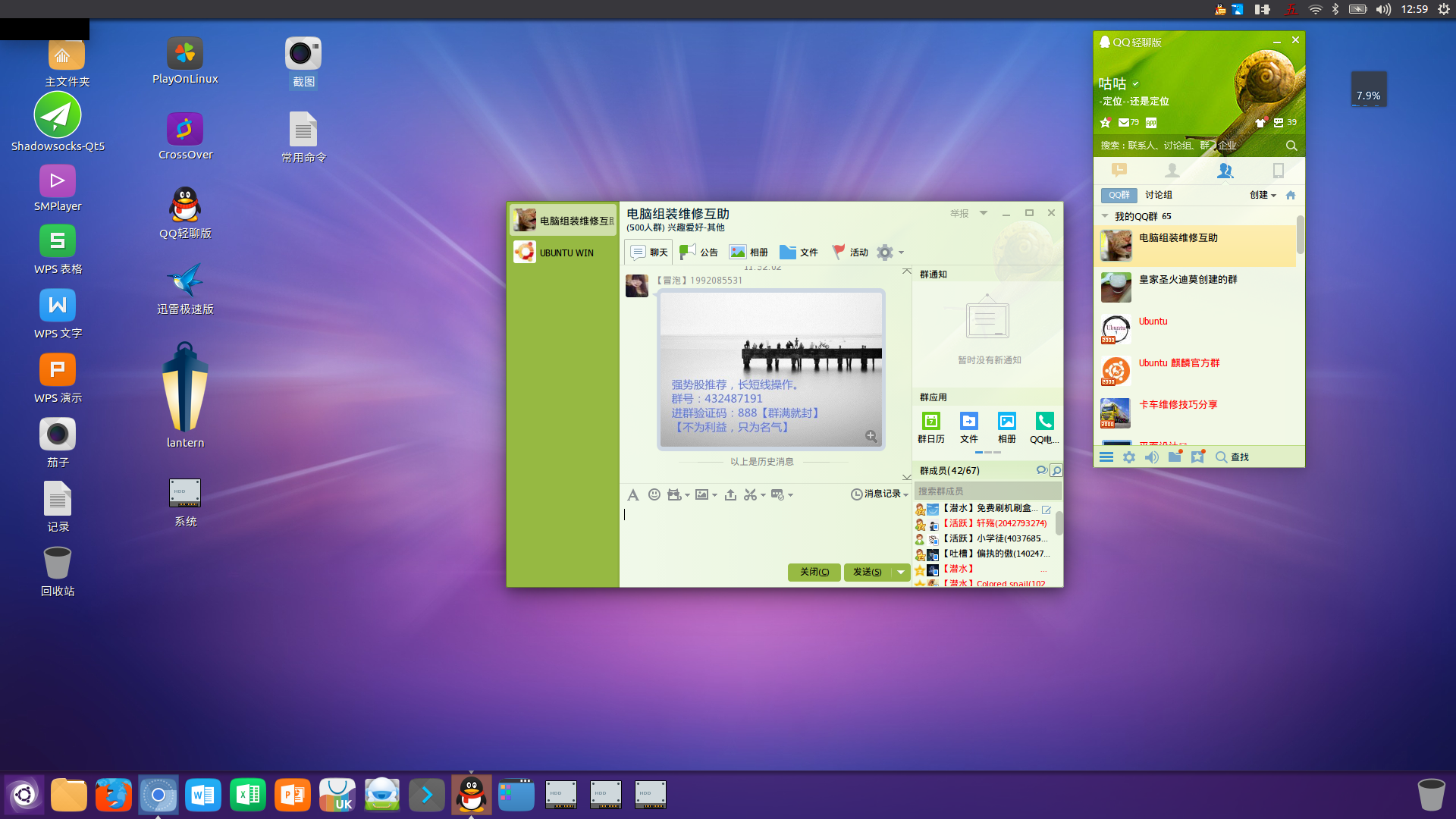Click the 发送(S) send button
This screenshot has width=1456, height=819.
click(x=868, y=572)
